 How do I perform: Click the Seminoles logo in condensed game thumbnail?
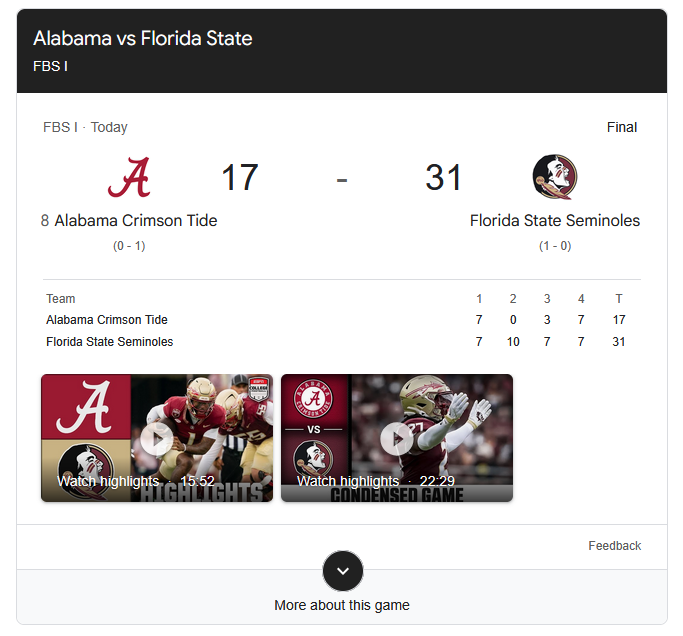pyautogui.click(x=314, y=459)
